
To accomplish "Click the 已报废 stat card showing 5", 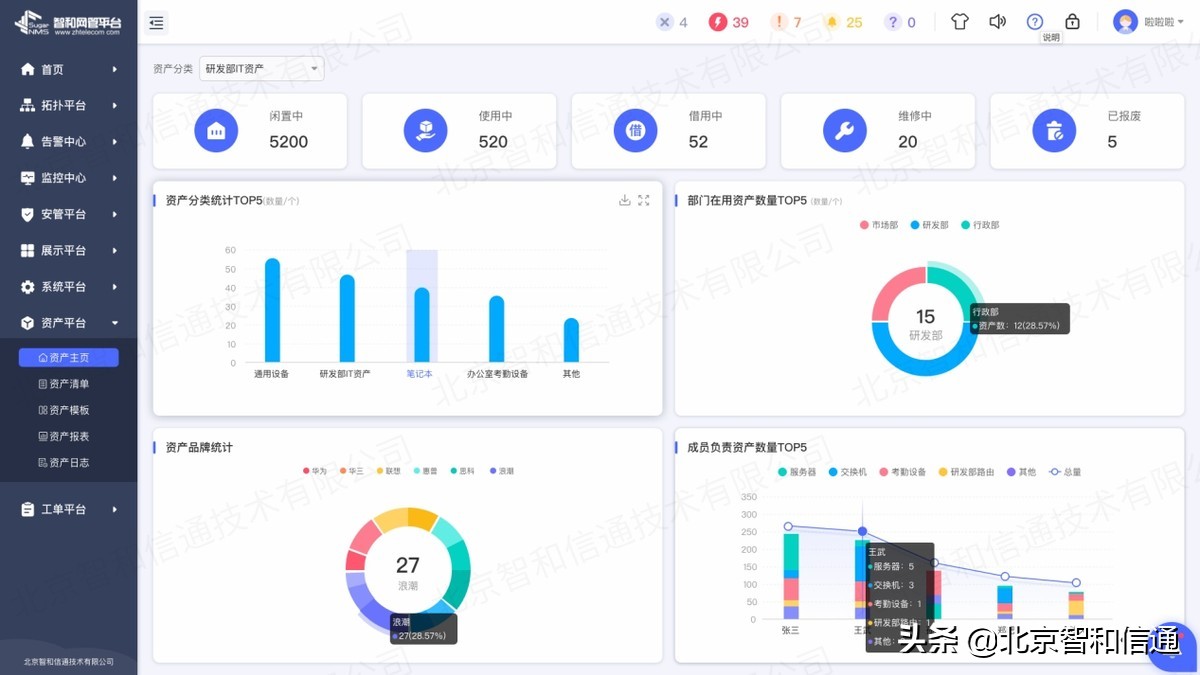I will coord(1086,131).
